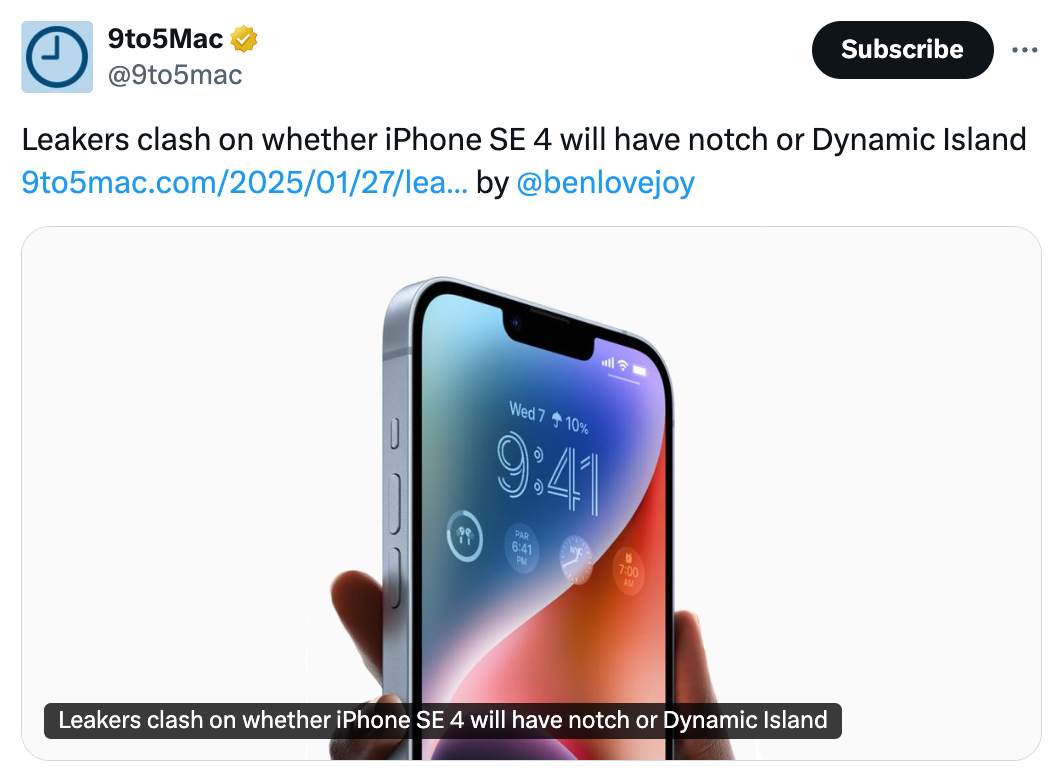Image resolution: width=1050 pixels, height=772 pixels.
Task: Open the iPhone article preview image card
Action: [531, 493]
